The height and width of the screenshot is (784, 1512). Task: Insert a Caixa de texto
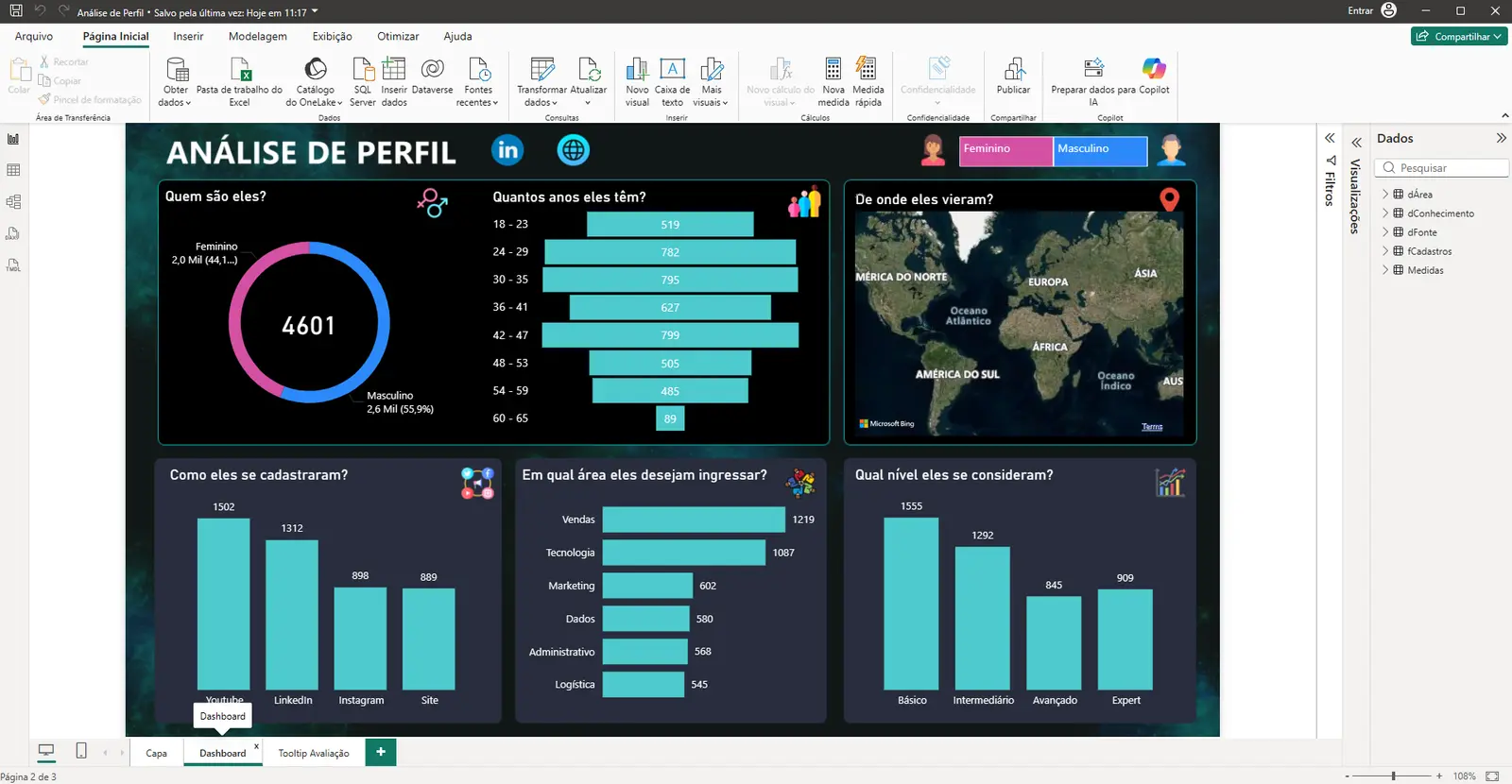(x=672, y=81)
